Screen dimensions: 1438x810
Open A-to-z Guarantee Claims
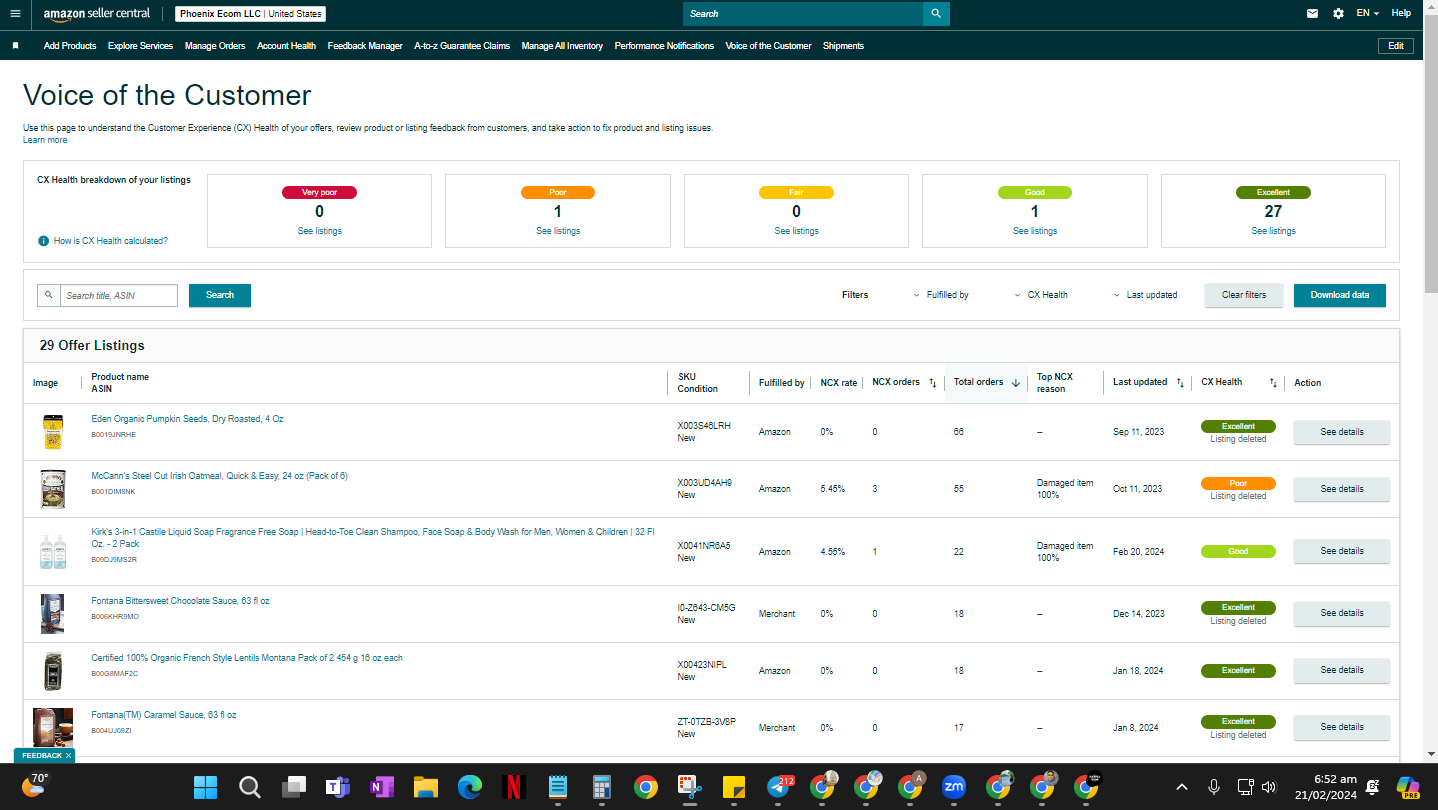pos(462,46)
